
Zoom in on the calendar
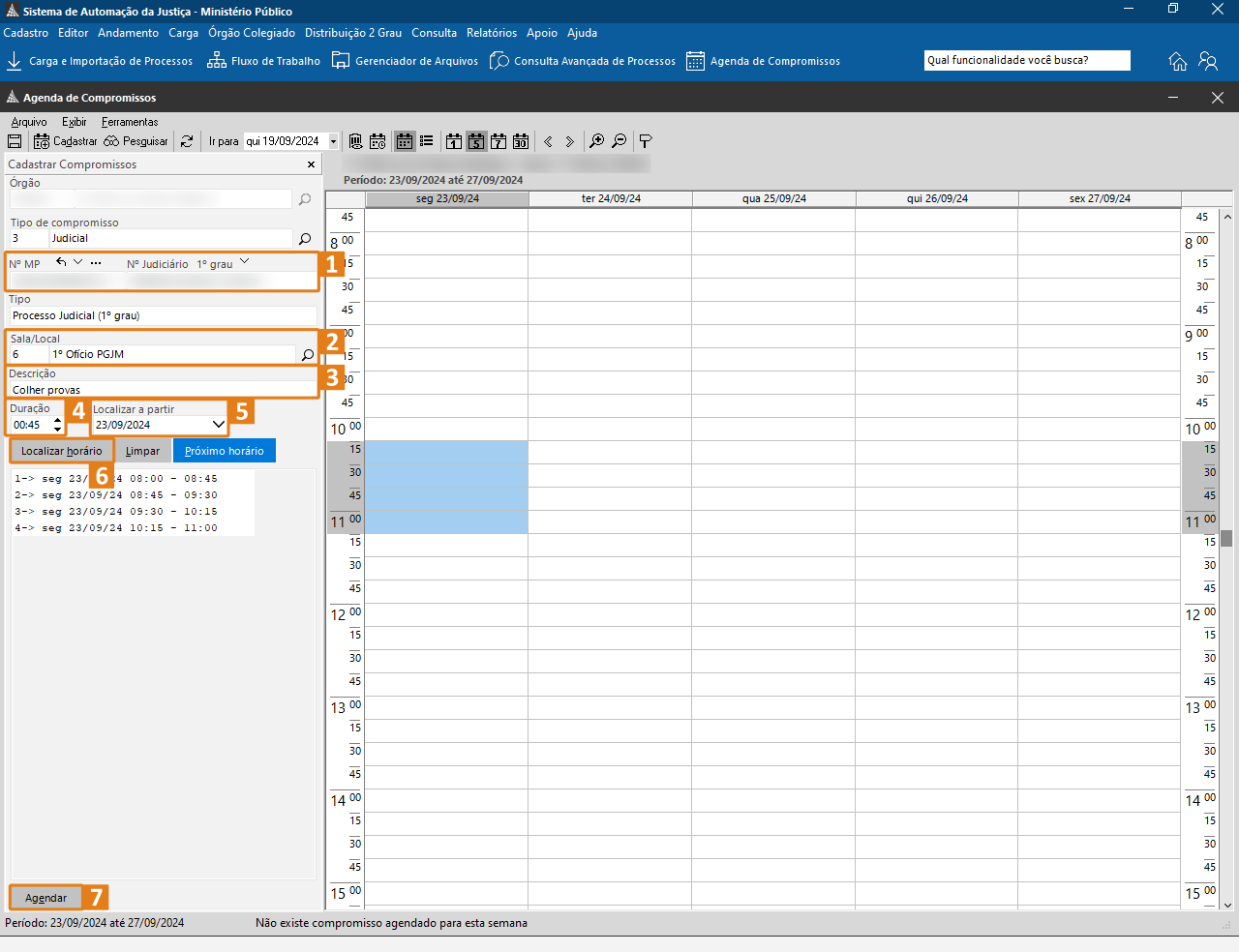597,141
